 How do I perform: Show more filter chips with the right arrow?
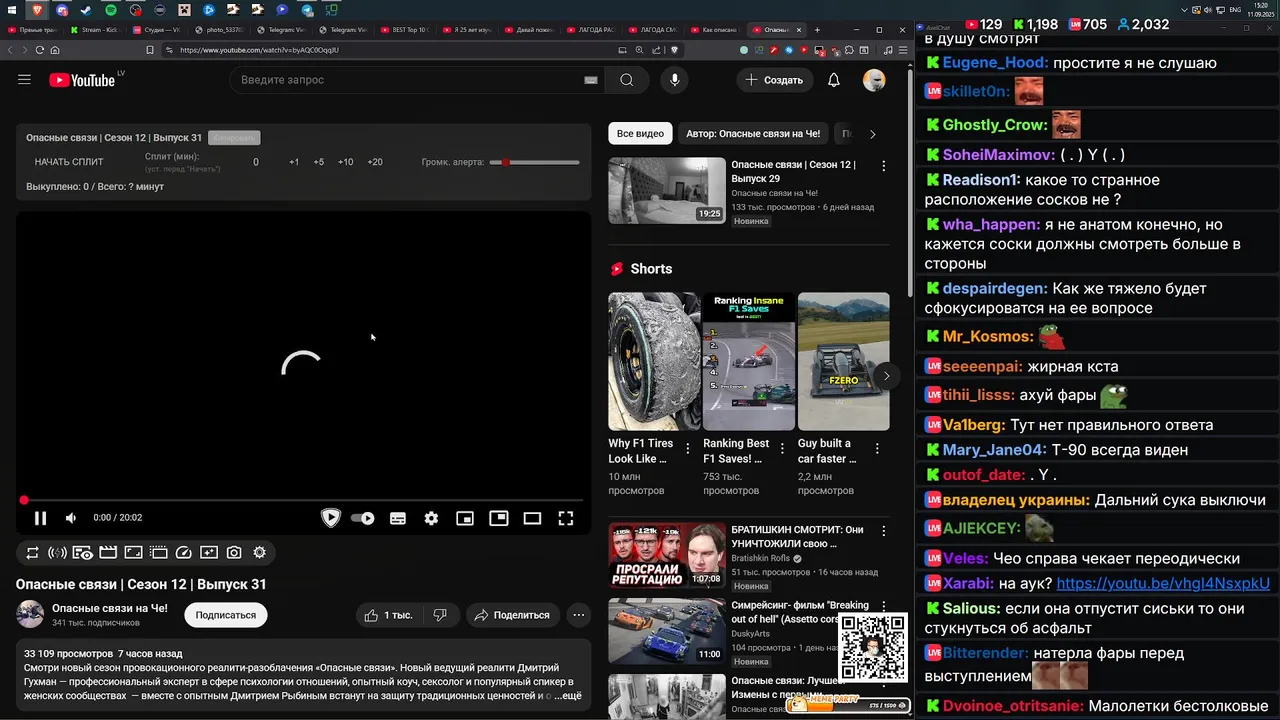872,134
